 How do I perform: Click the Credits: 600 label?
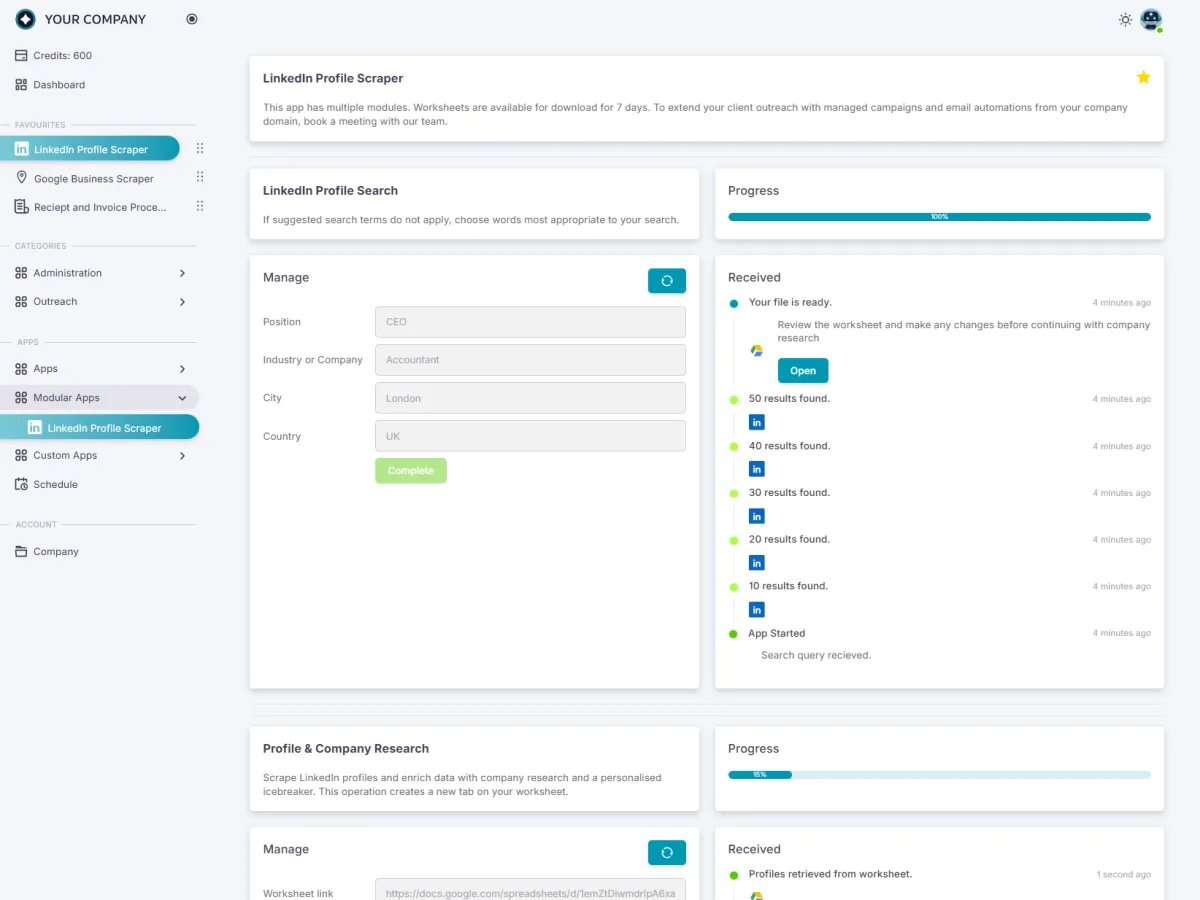coord(62,56)
